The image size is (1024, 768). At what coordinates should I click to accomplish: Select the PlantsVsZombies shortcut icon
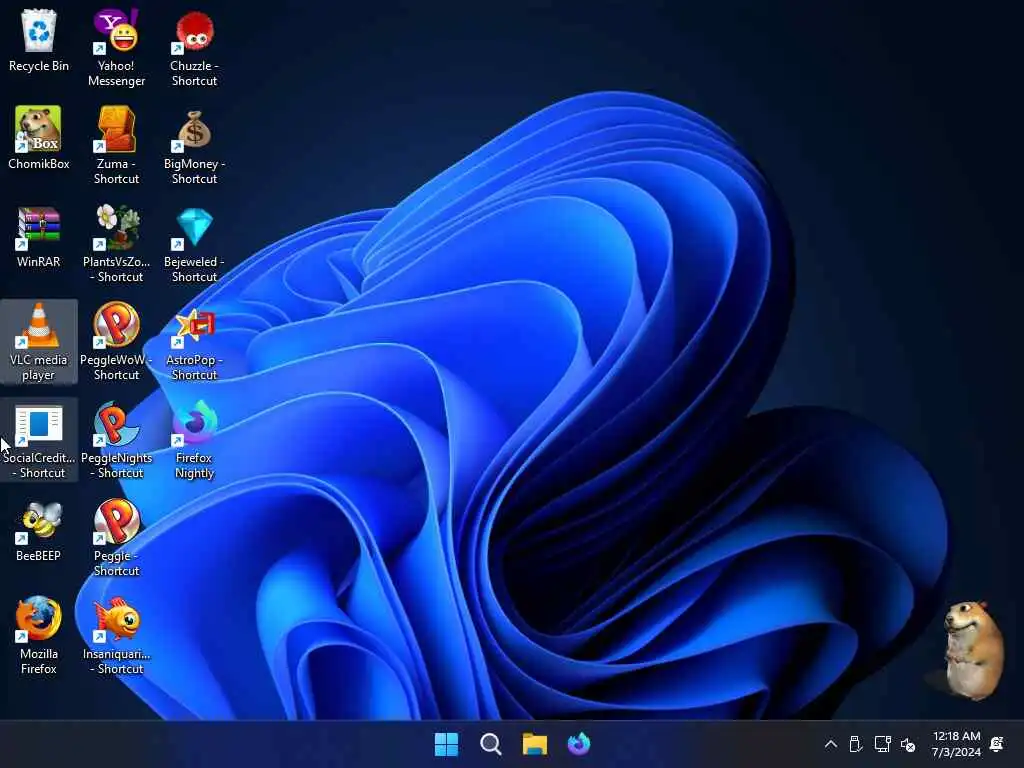point(116,243)
